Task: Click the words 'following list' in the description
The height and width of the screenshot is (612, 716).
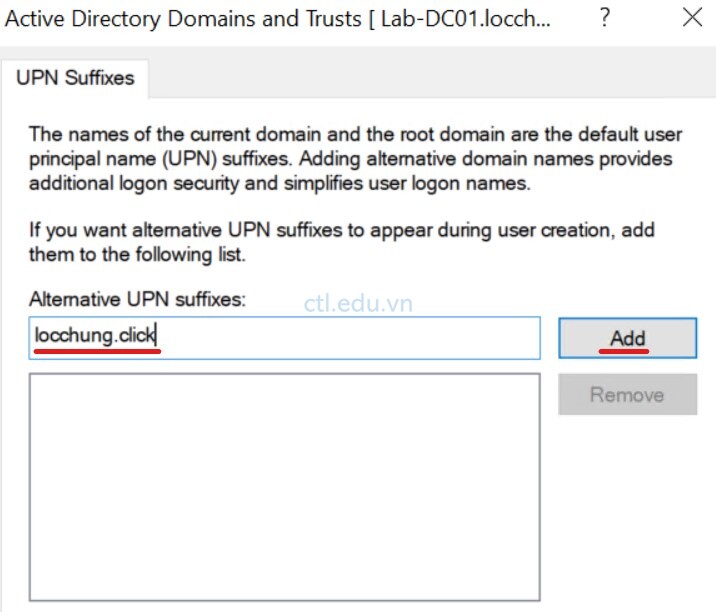Action: click(190, 255)
